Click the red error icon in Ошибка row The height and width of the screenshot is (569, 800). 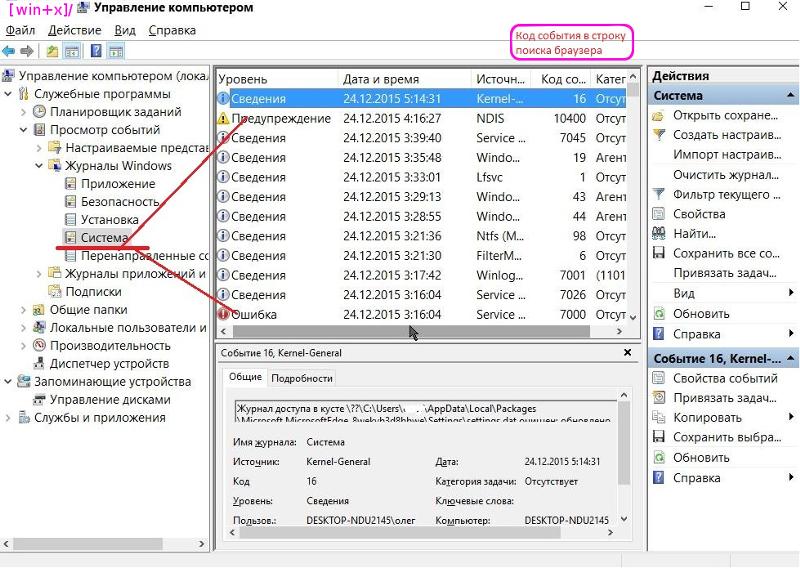(x=223, y=314)
